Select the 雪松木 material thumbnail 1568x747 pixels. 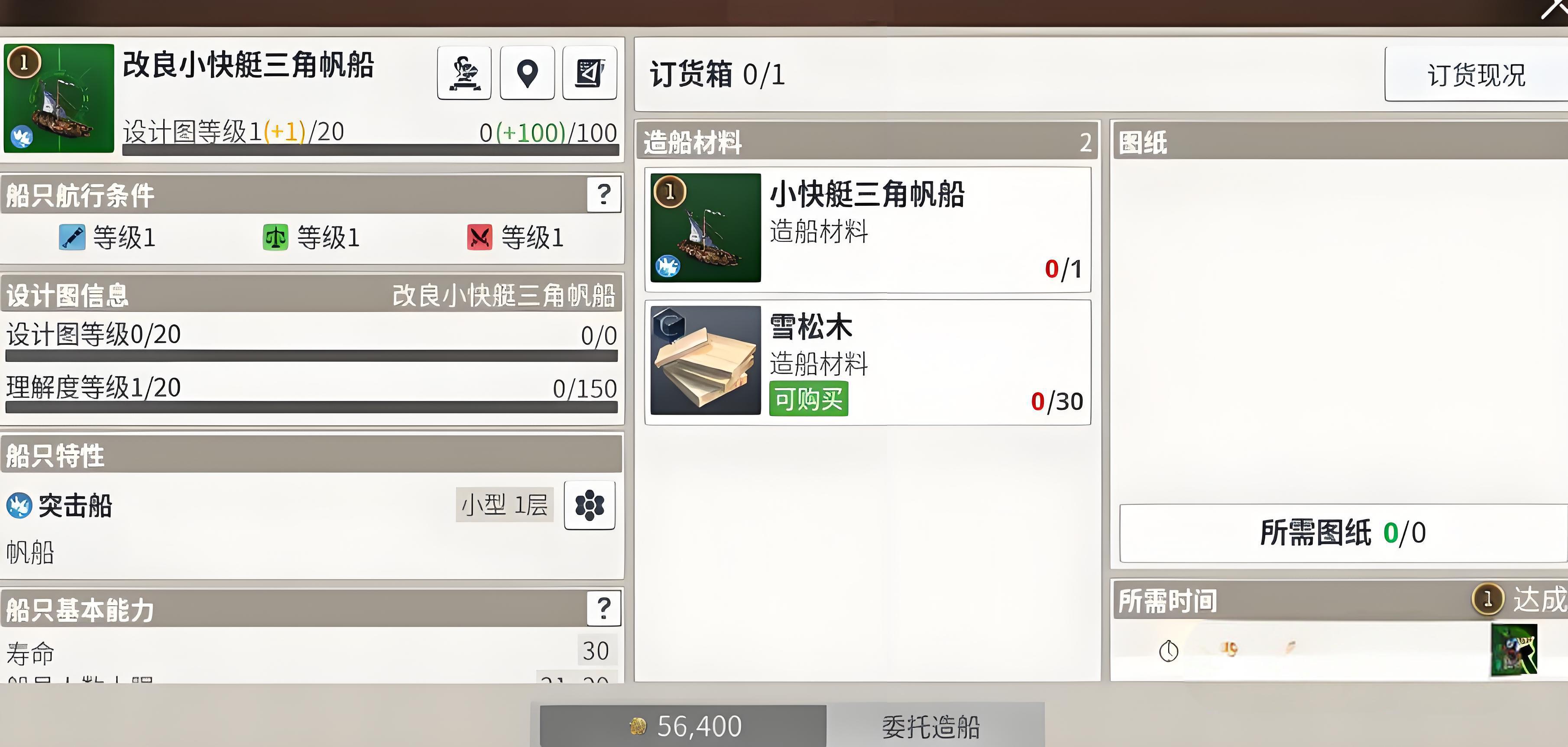click(706, 361)
